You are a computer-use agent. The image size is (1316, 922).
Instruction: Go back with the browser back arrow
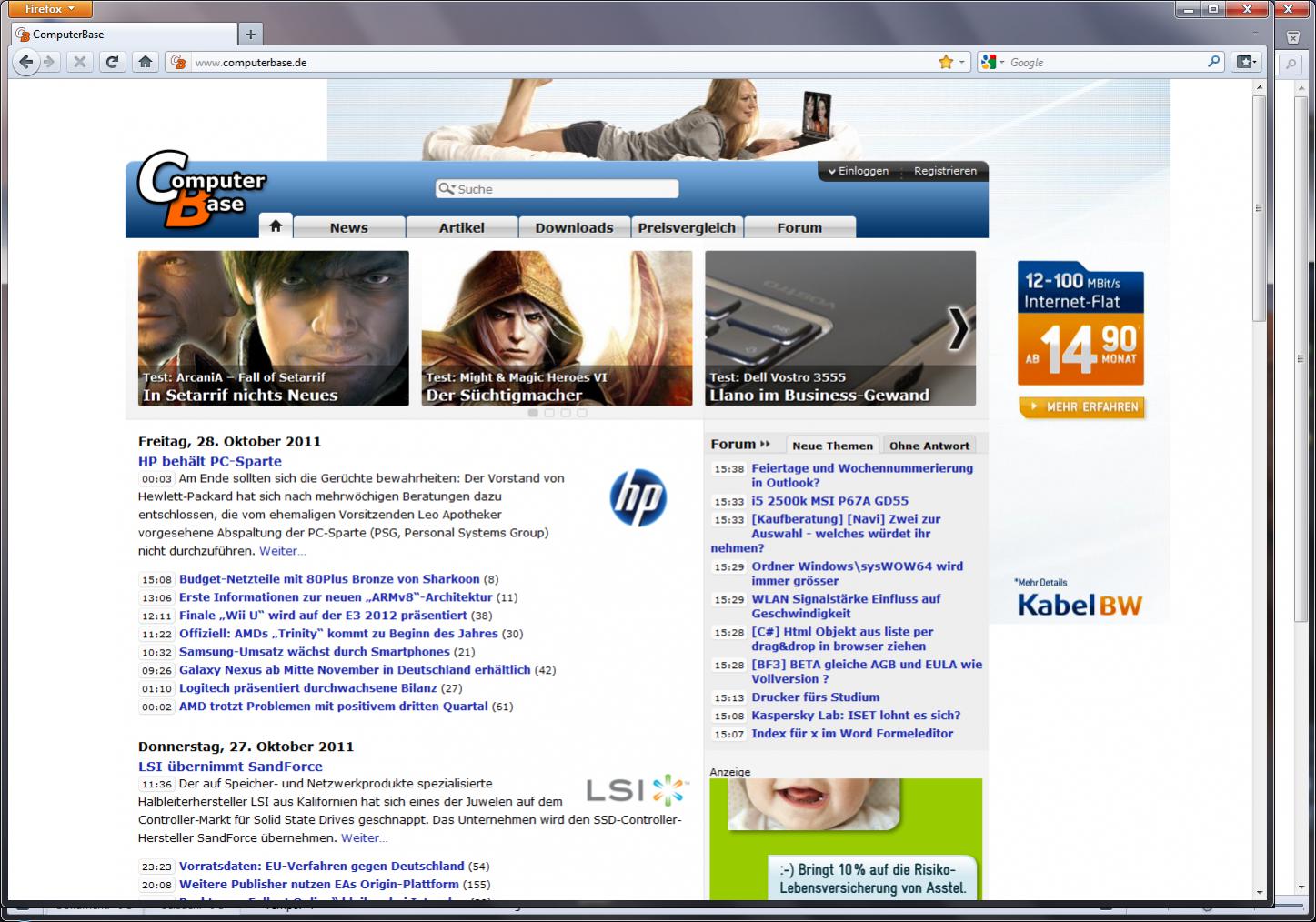[x=26, y=62]
